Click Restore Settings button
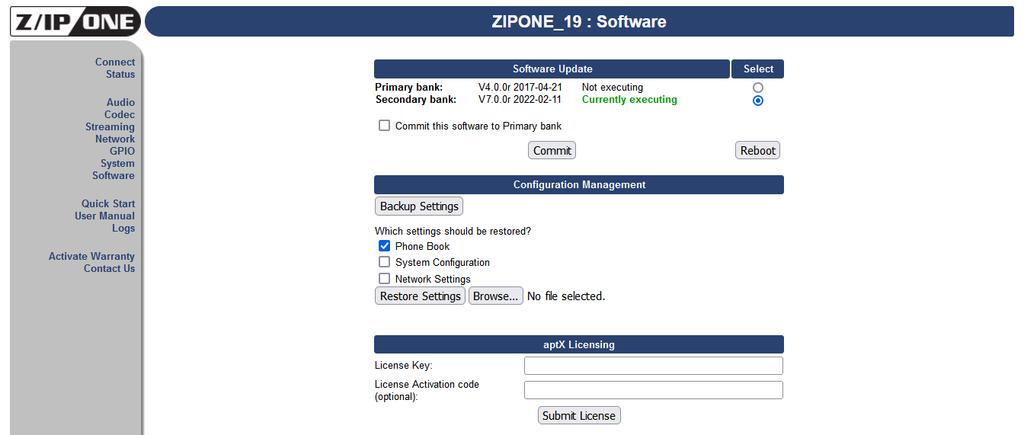1024x435 pixels. click(421, 296)
